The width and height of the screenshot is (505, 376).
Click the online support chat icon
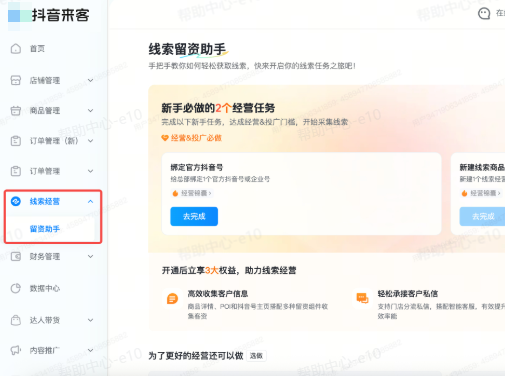coord(484,13)
